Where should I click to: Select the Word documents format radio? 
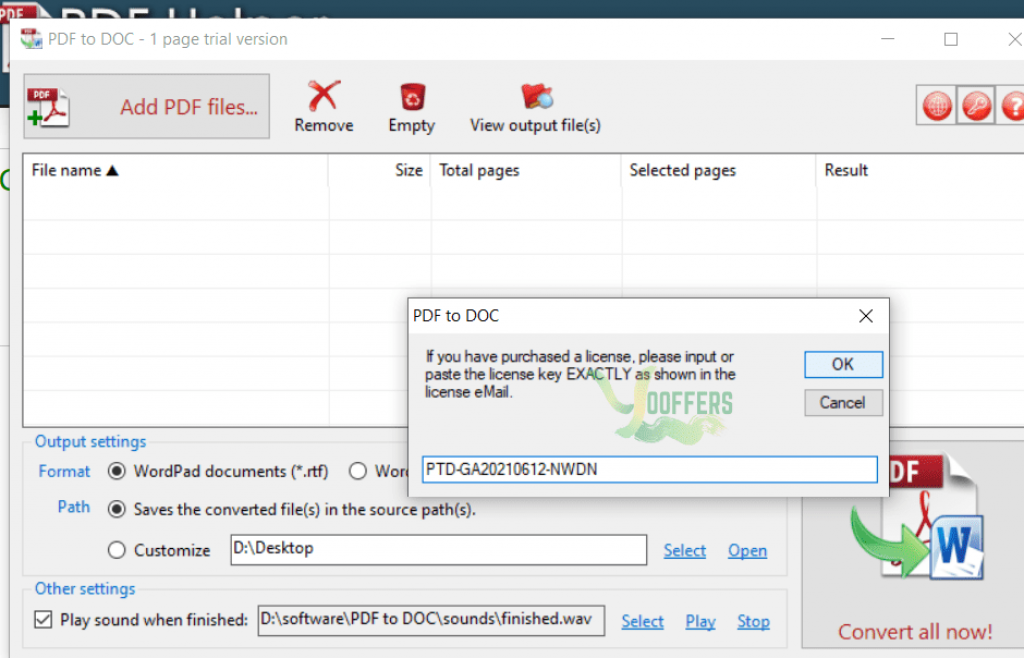(x=358, y=471)
